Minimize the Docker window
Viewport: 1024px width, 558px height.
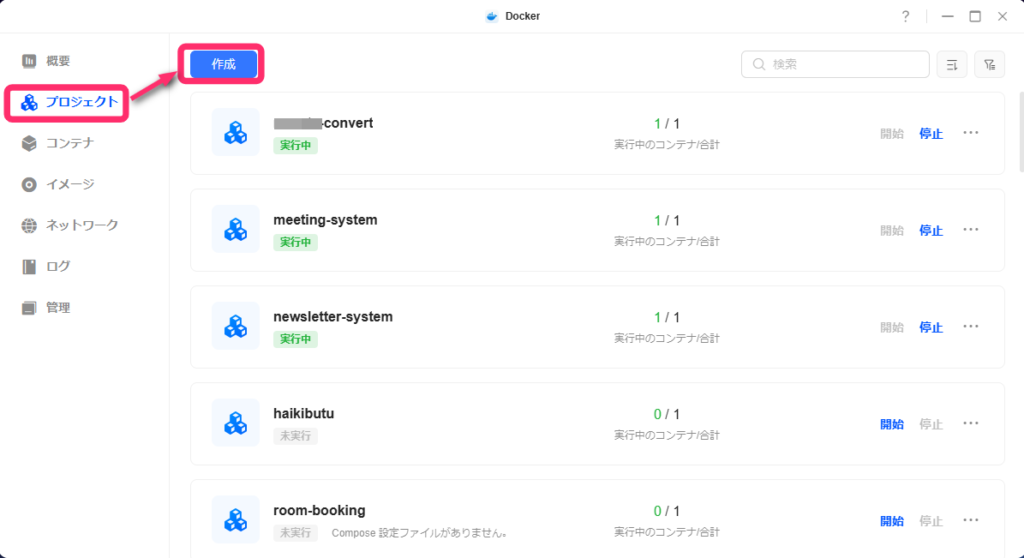[948, 16]
